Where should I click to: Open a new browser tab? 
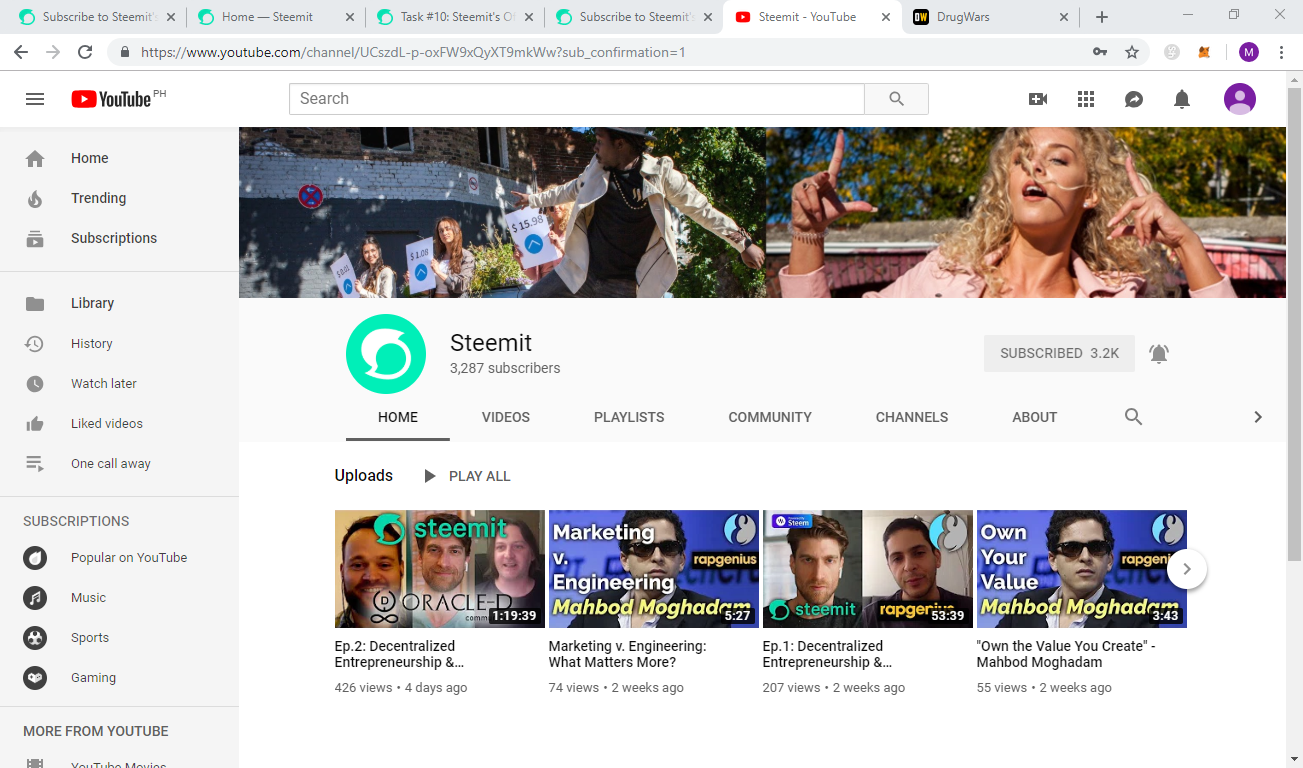point(1102,17)
